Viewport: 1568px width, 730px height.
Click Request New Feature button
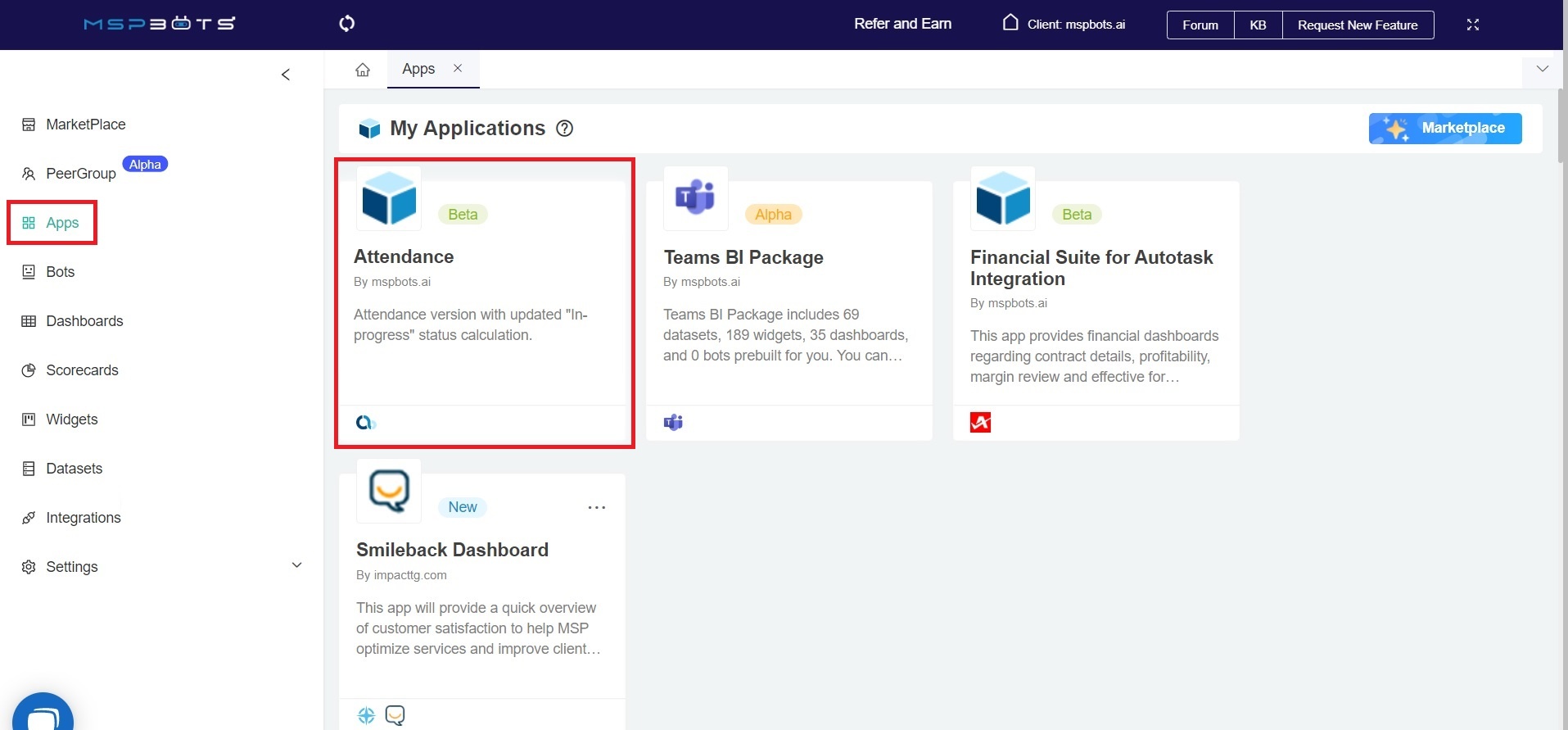tap(1357, 25)
